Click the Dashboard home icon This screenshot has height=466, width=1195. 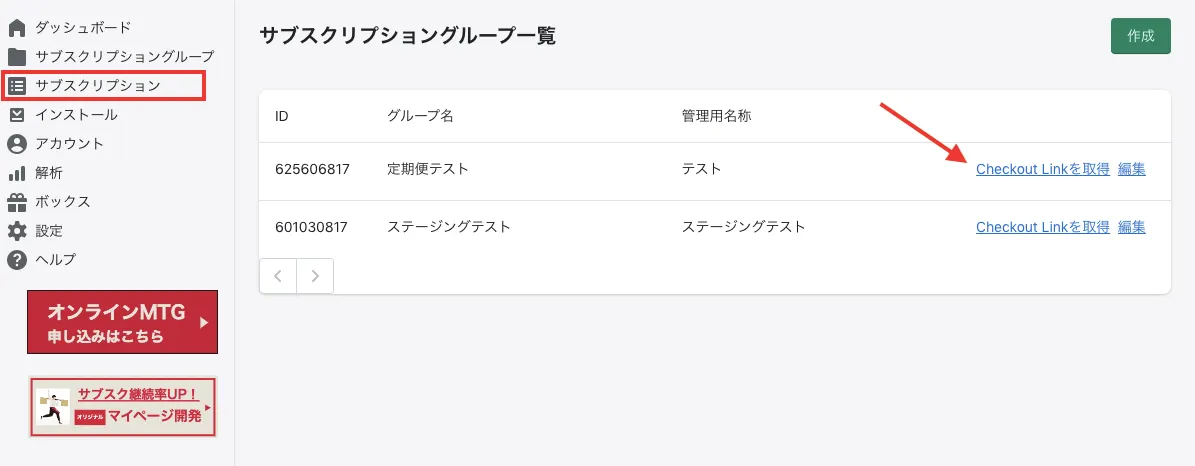17,27
